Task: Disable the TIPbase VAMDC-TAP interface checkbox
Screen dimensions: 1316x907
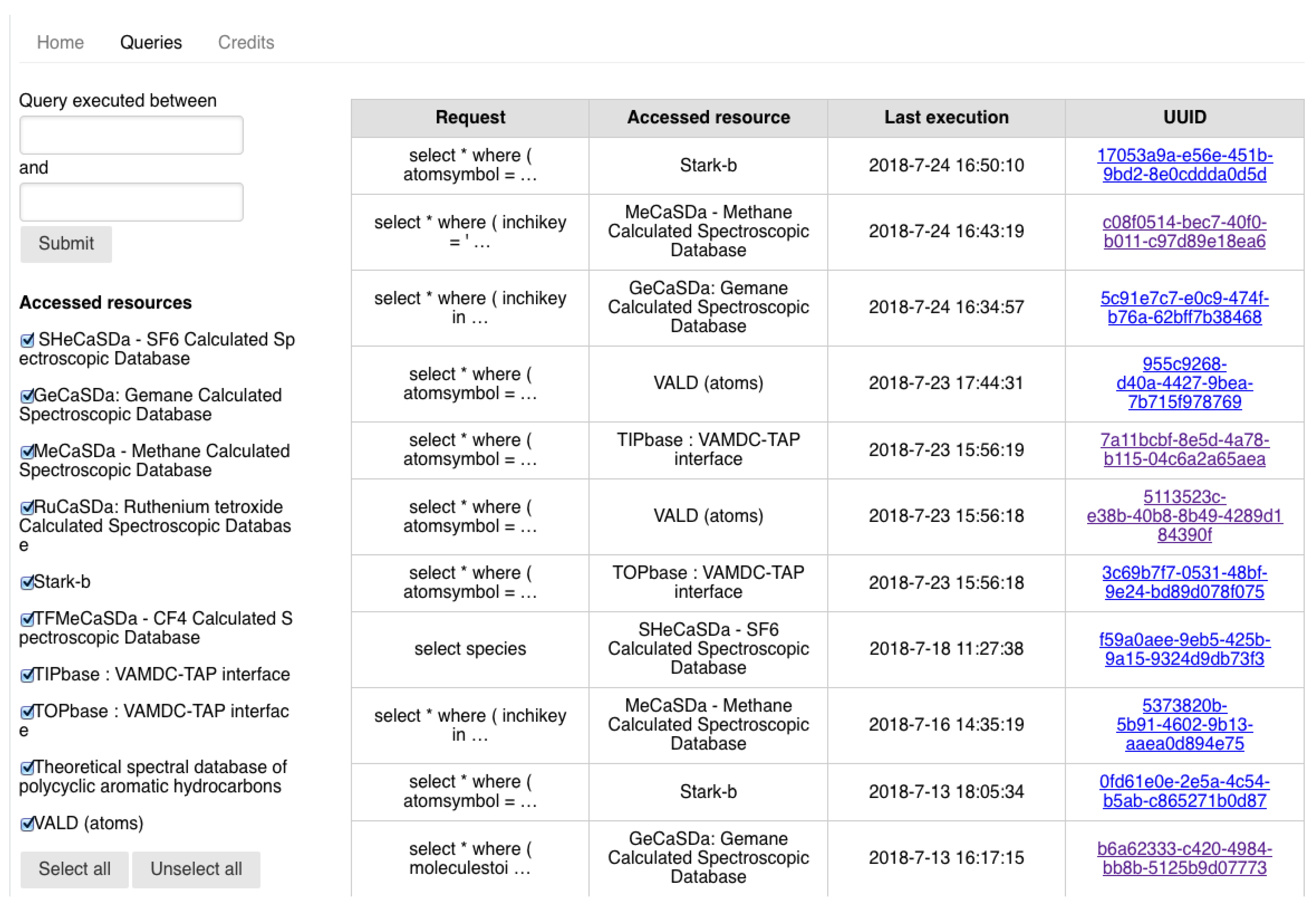Action: tap(27, 676)
